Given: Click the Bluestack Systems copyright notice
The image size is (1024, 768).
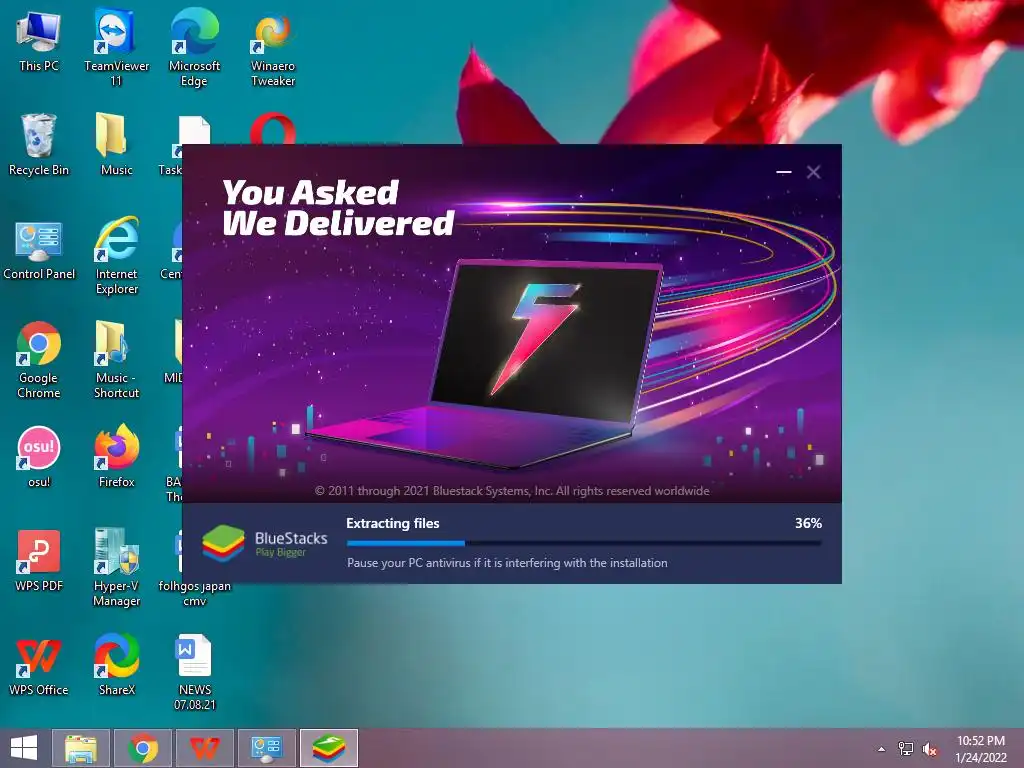Looking at the screenshot, I should point(512,490).
